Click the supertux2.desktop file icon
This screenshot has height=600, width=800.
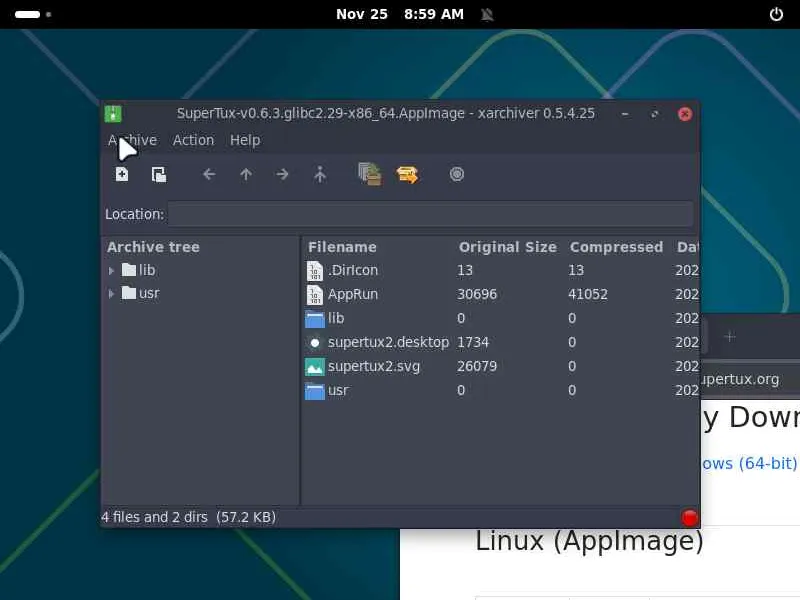[x=315, y=343]
